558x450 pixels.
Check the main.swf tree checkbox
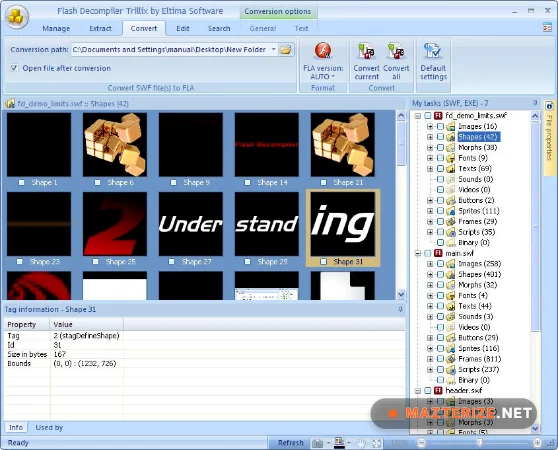point(428,253)
